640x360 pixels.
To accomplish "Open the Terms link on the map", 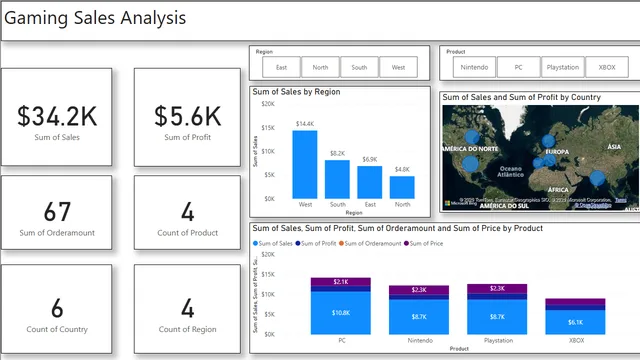I will 621,200.
